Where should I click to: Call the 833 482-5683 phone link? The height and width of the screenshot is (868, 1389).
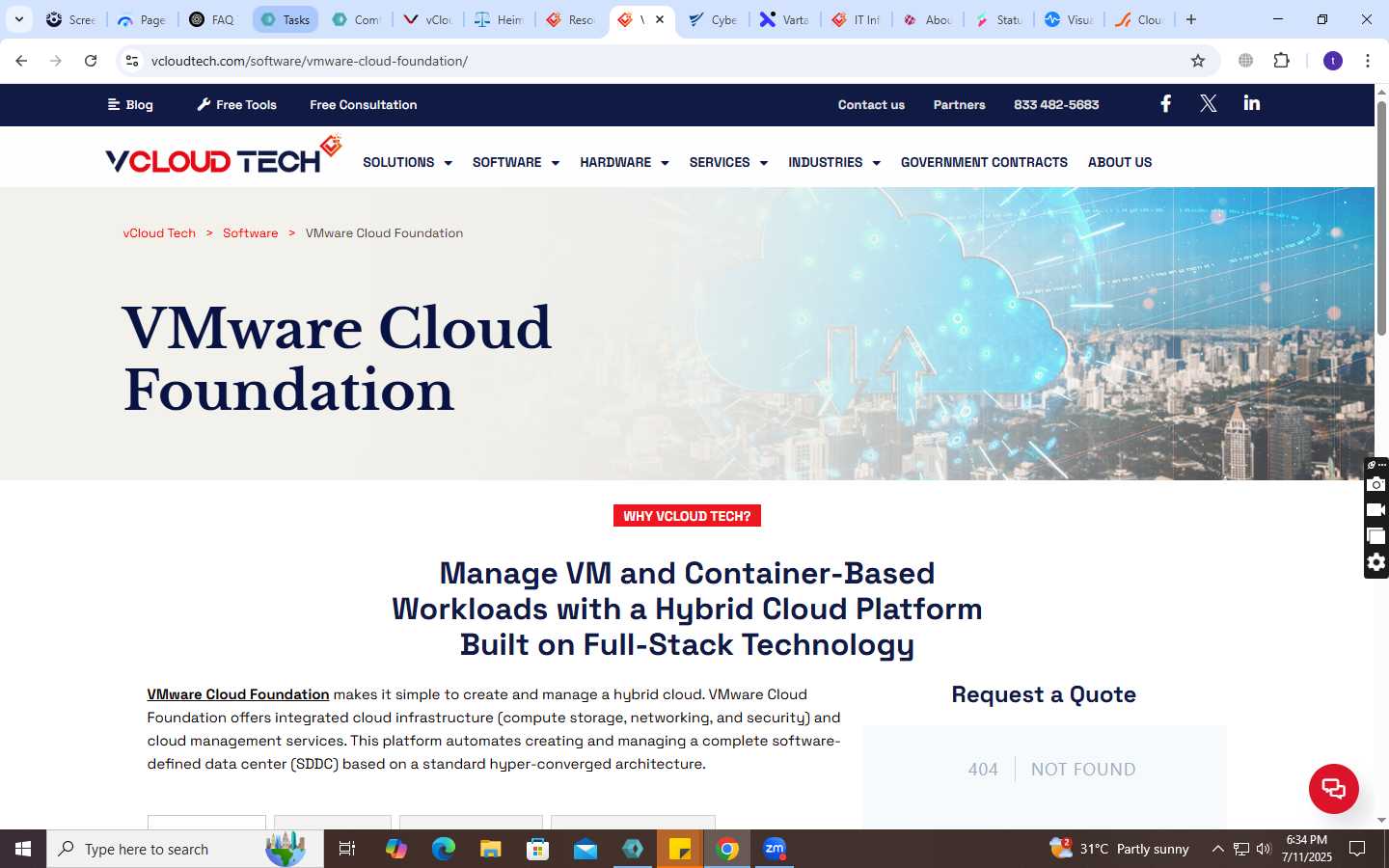(1056, 104)
